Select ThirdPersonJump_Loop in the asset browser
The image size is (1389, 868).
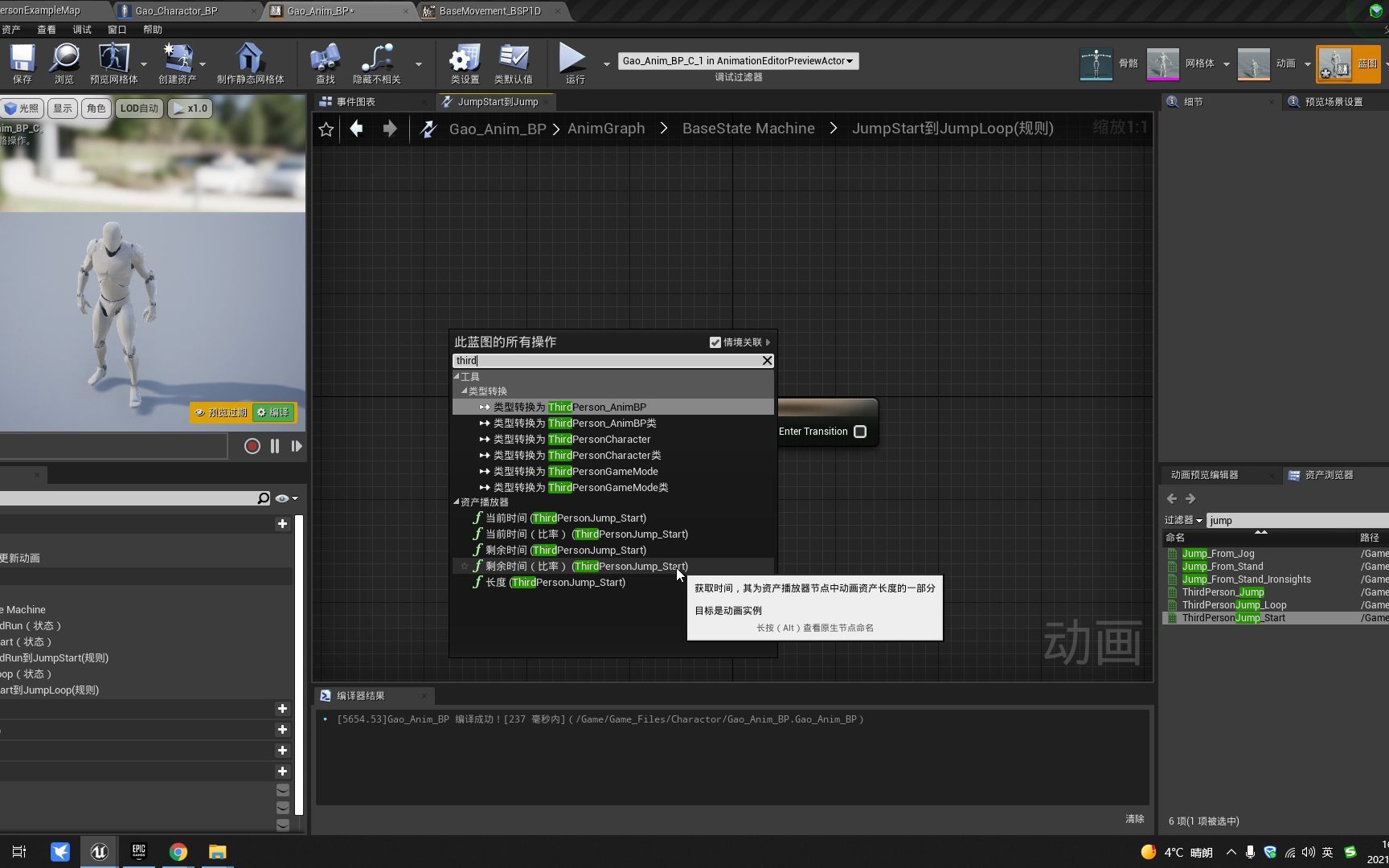(1234, 604)
